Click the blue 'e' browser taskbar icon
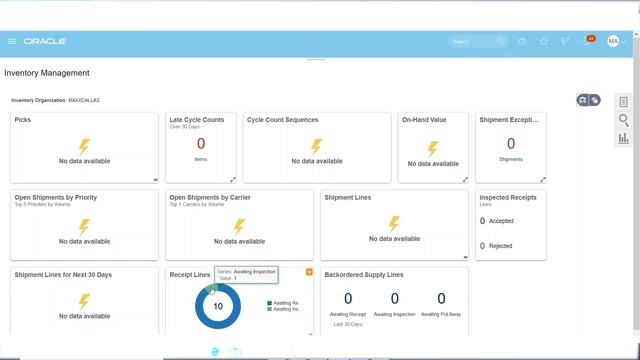Screen dimensions: 640x360 point(215,351)
